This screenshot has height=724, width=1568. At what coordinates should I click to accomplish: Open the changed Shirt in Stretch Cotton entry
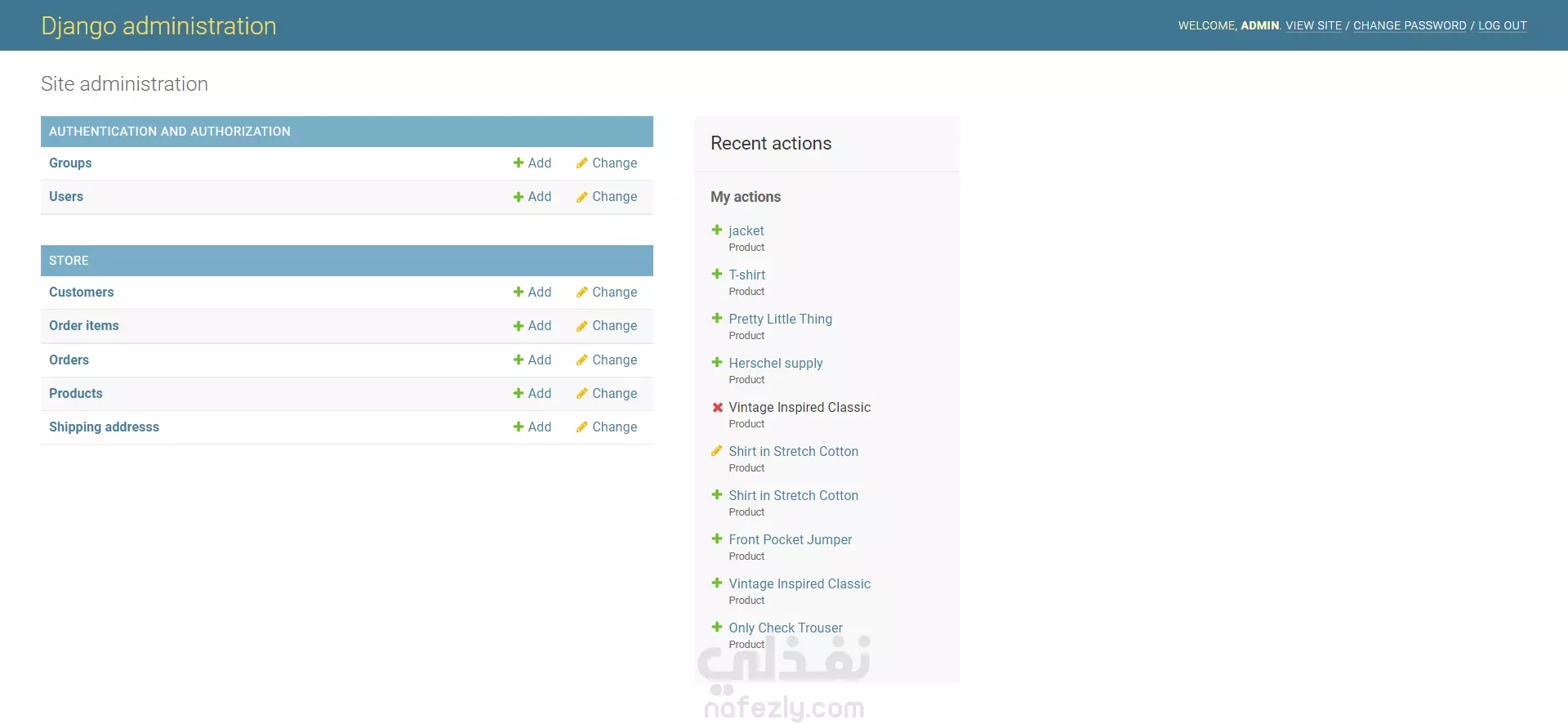click(x=793, y=451)
